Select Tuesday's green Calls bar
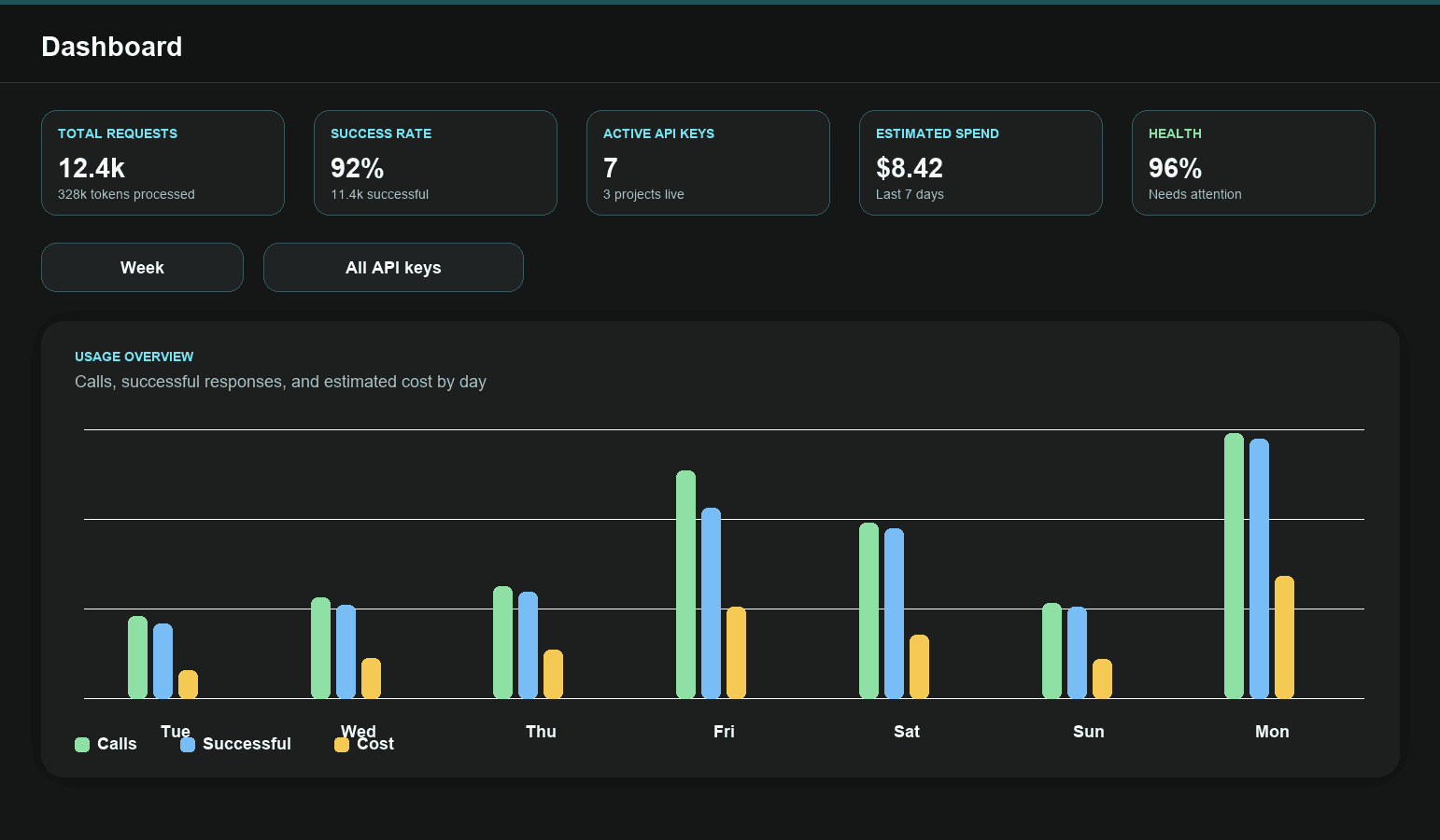This screenshot has width=1440, height=840. pyautogui.click(x=137, y=657)
